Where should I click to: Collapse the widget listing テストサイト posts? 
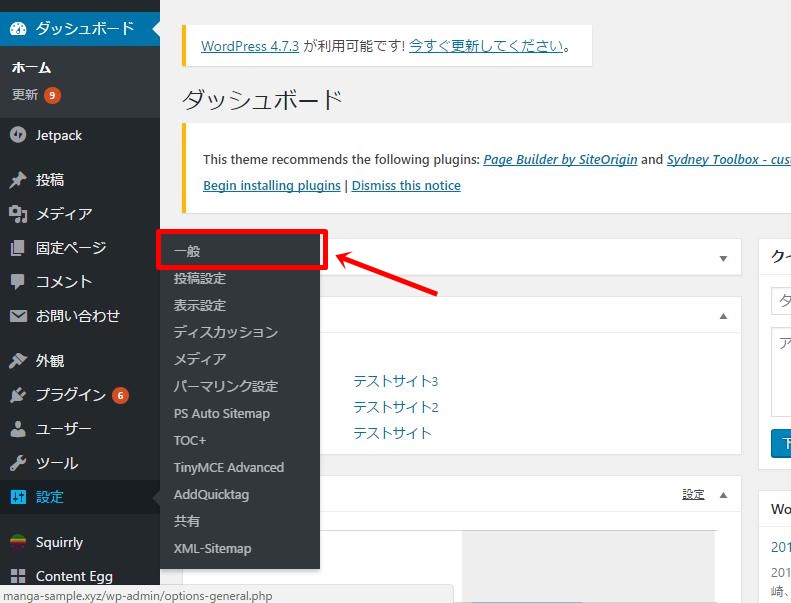pos(723,316)
